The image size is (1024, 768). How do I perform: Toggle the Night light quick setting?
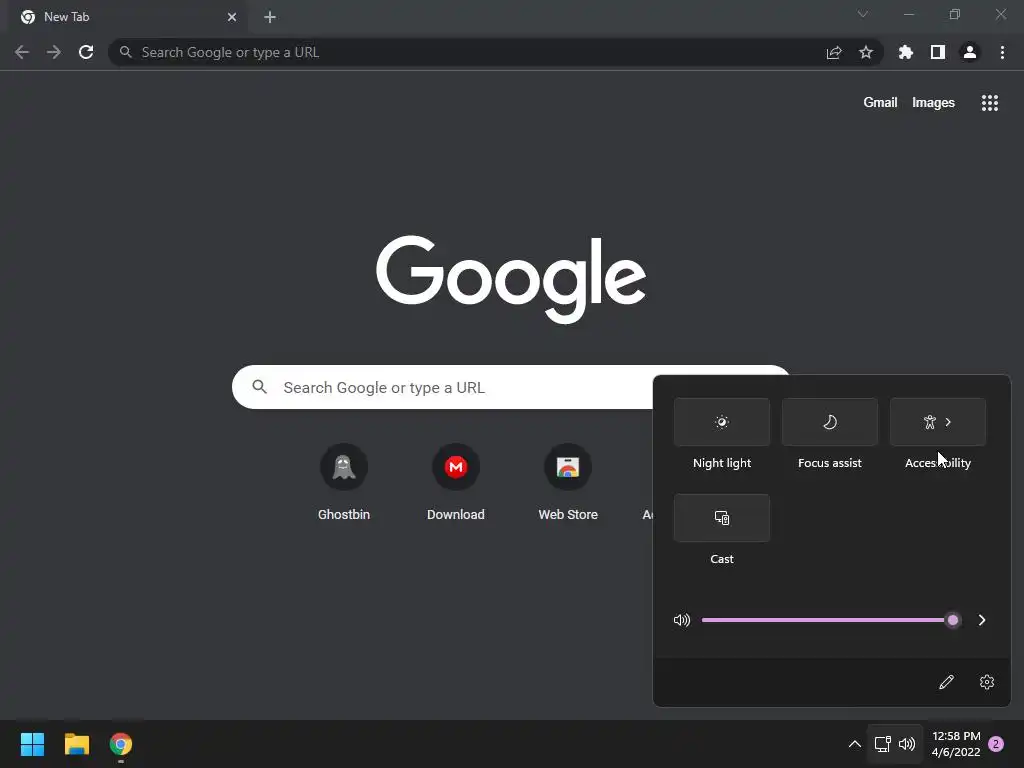pyautogui.click(x=722, y=422)
